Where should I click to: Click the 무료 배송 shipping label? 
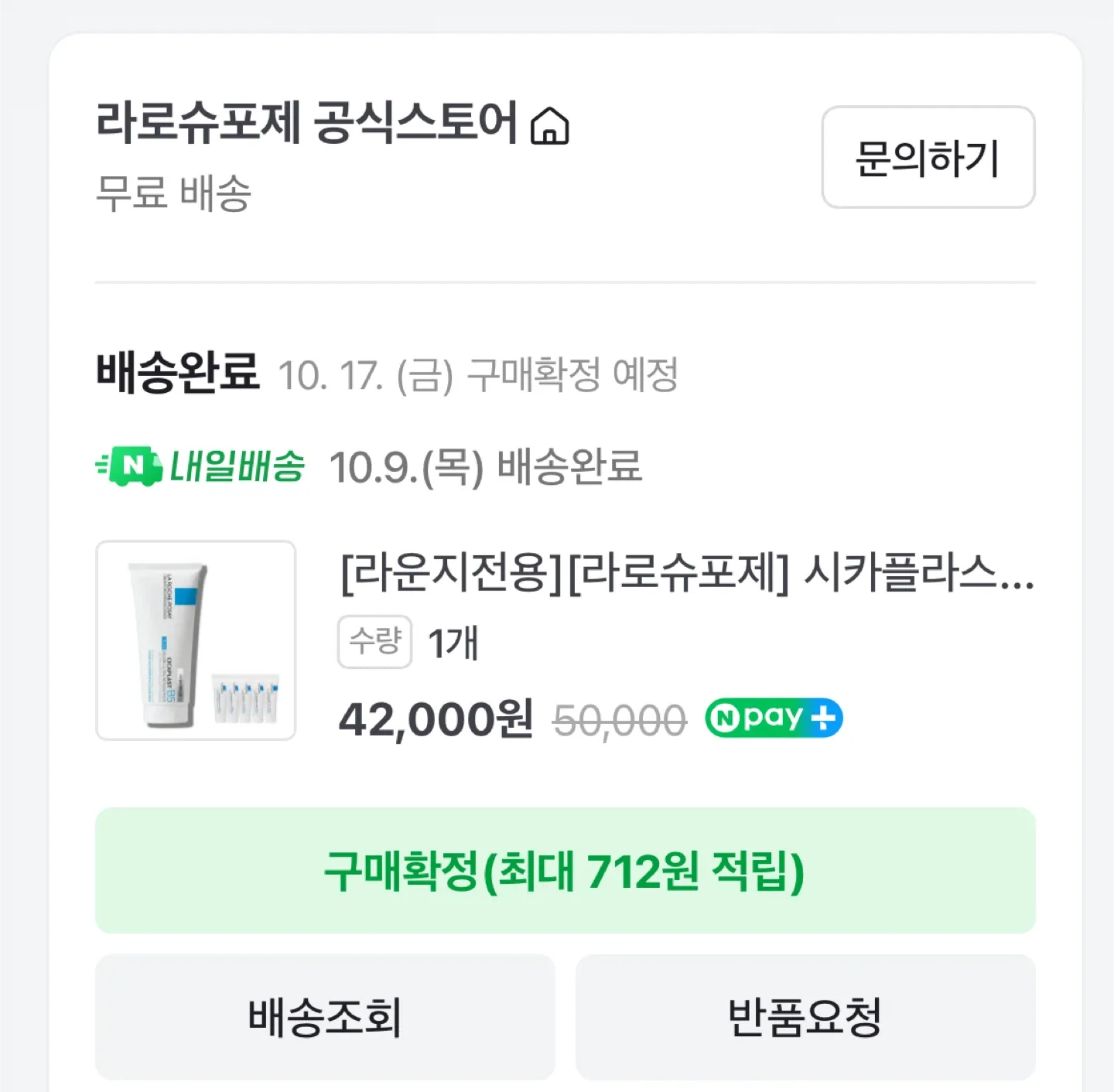[173, 193]
